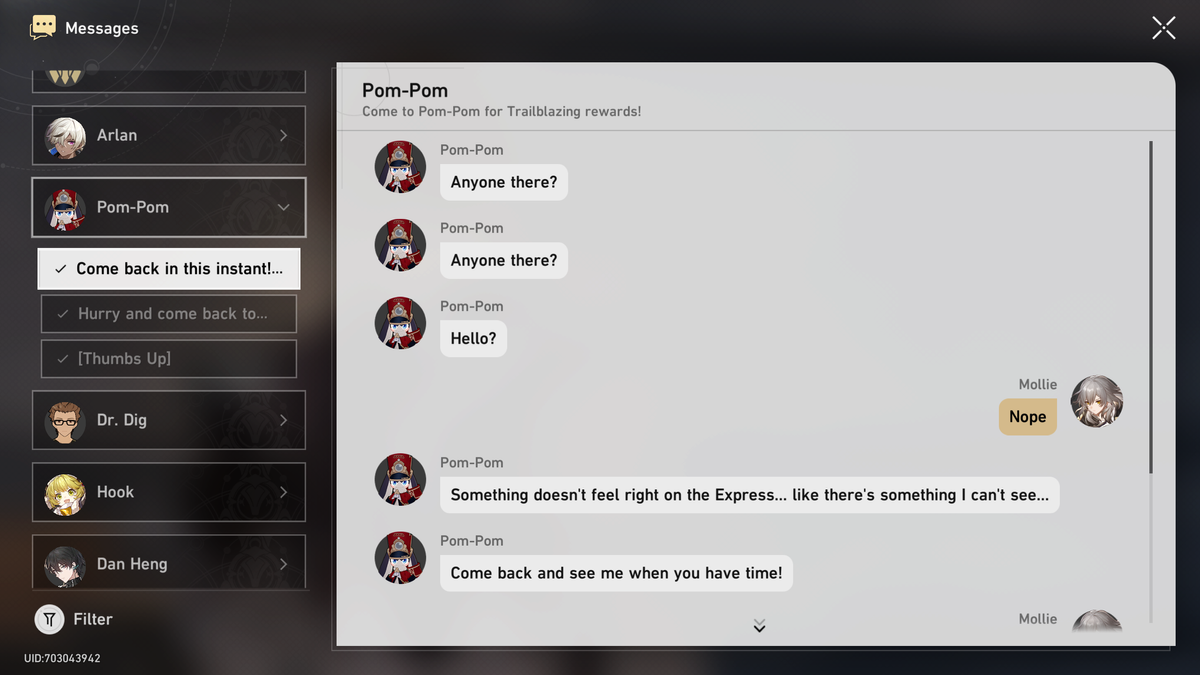Open the Arlan contact row
This screenshot has width=1200, height=675.
[169, 135]
